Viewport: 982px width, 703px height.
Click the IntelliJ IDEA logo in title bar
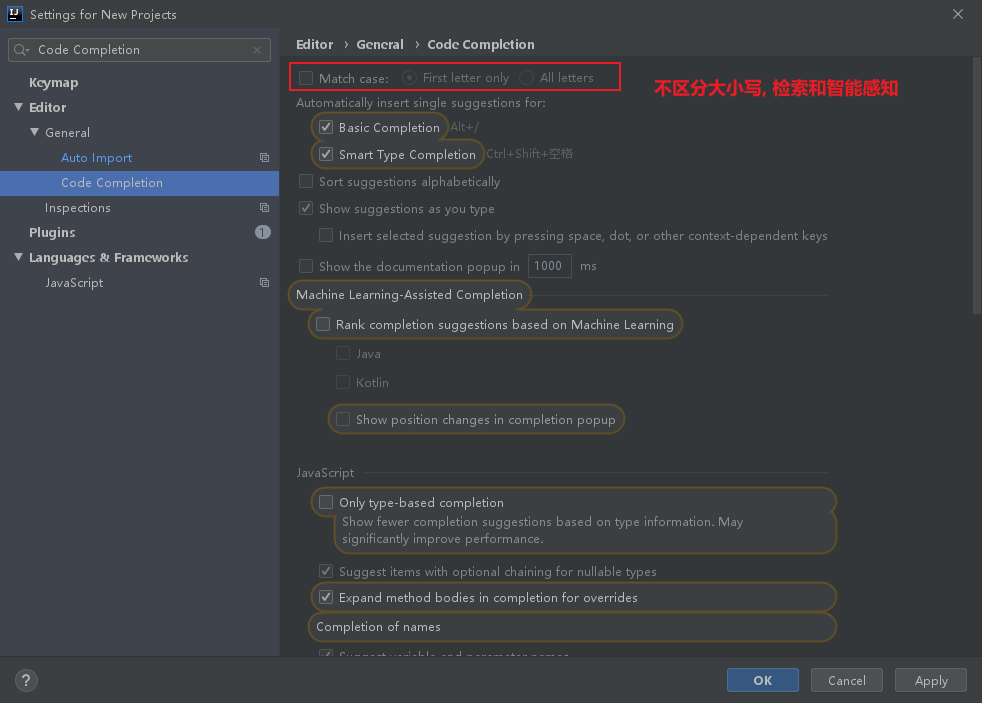click(14, 14)
